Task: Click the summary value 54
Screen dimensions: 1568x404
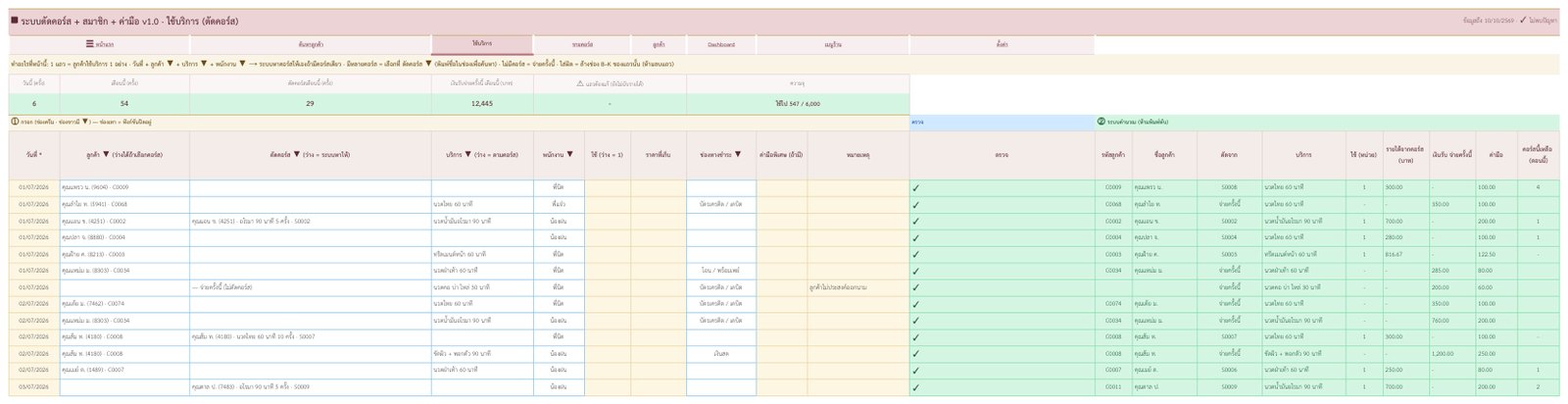Action: click(124, 103)
